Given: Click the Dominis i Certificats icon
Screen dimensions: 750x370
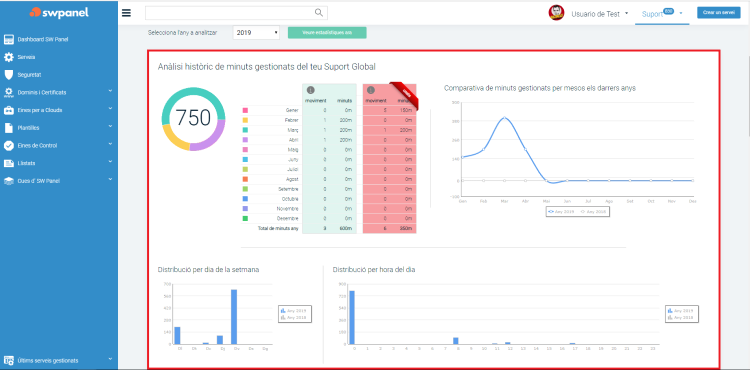Looking at the screenshot, I should 9,92.
